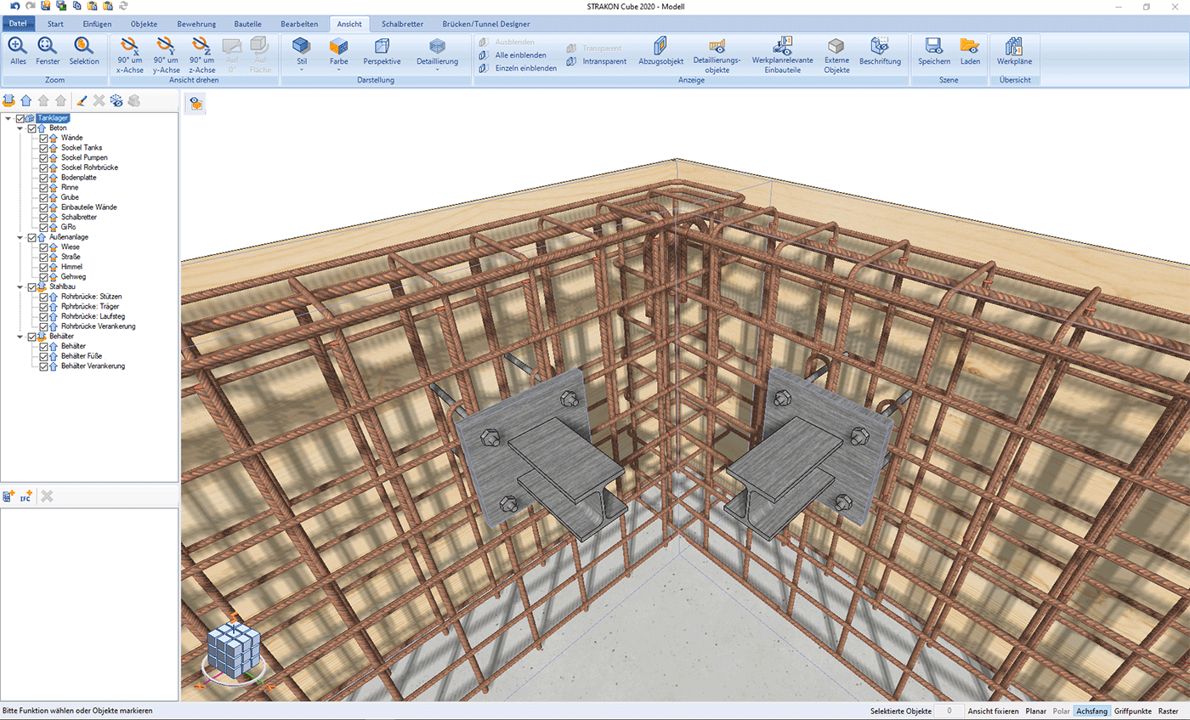Uncheck the Behälter Füße checkbox
The width and height of the screenshot is (1190, 720).
tap(44, 356)
